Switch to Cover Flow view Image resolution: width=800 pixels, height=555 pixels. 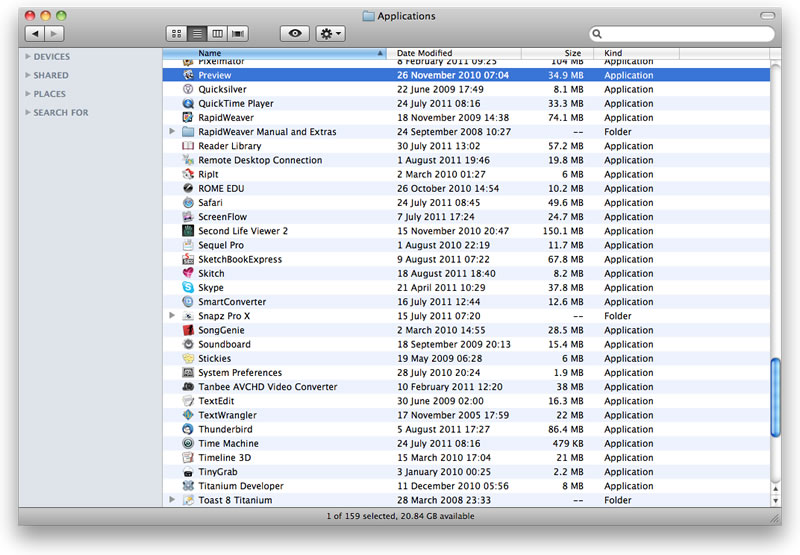coord(239,34)
